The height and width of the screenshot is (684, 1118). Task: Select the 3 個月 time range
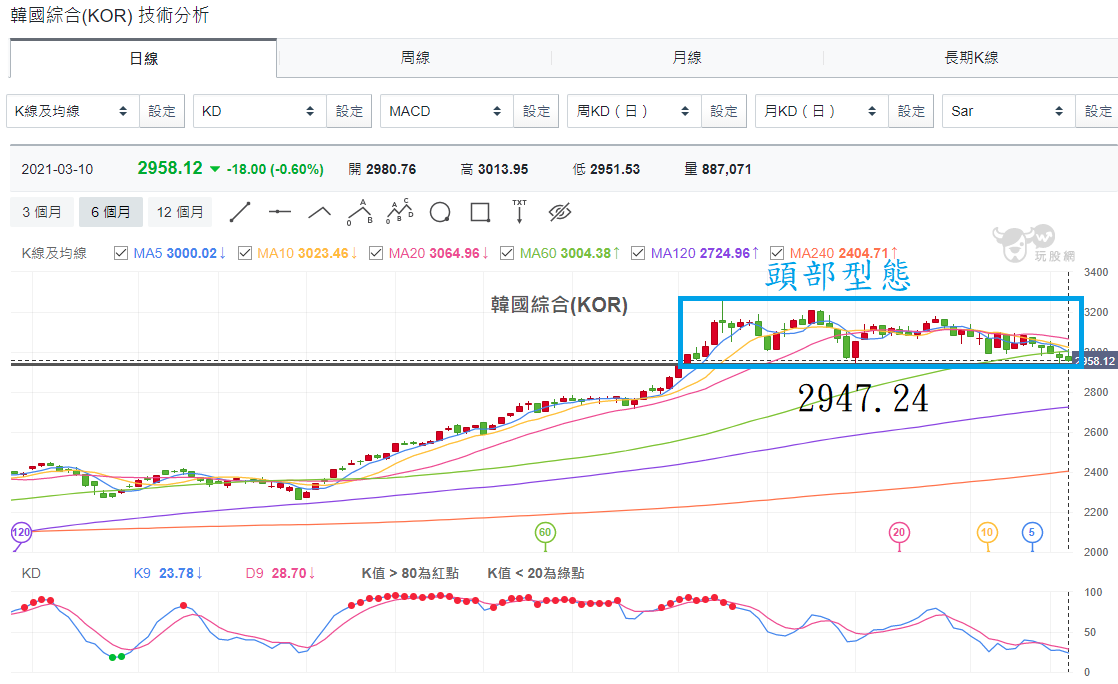[x=41, y=212]
